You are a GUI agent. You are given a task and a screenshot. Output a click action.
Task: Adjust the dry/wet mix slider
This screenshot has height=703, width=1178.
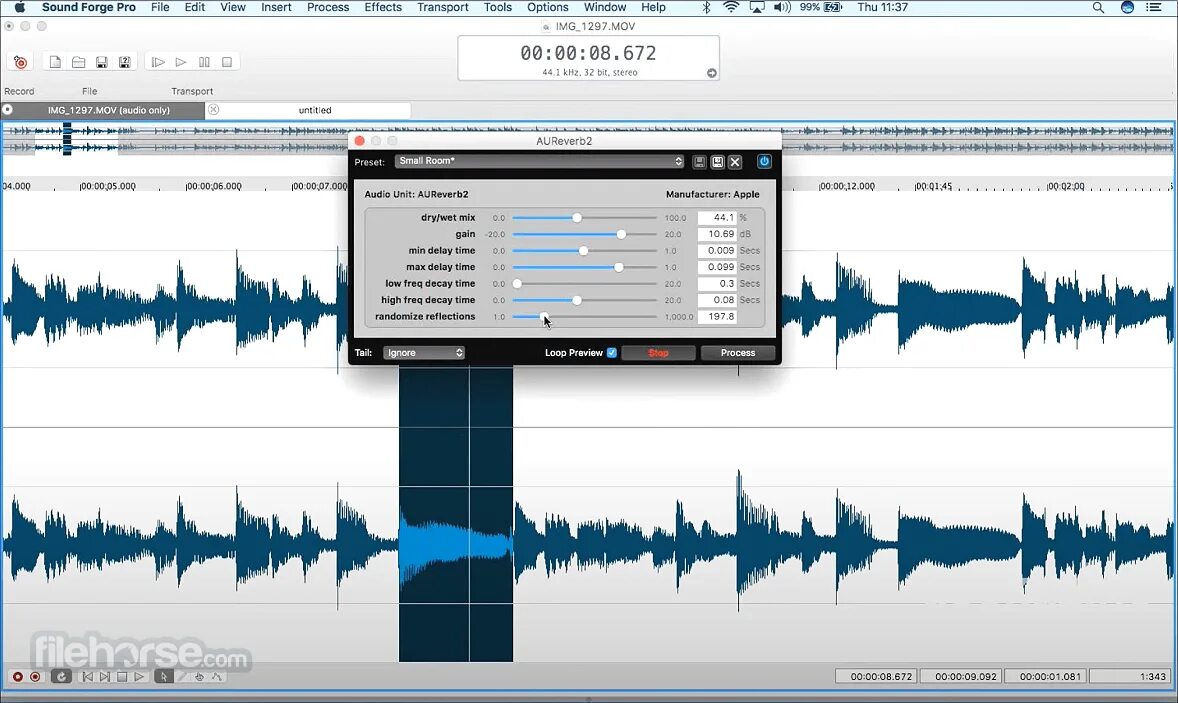[577, 218]
